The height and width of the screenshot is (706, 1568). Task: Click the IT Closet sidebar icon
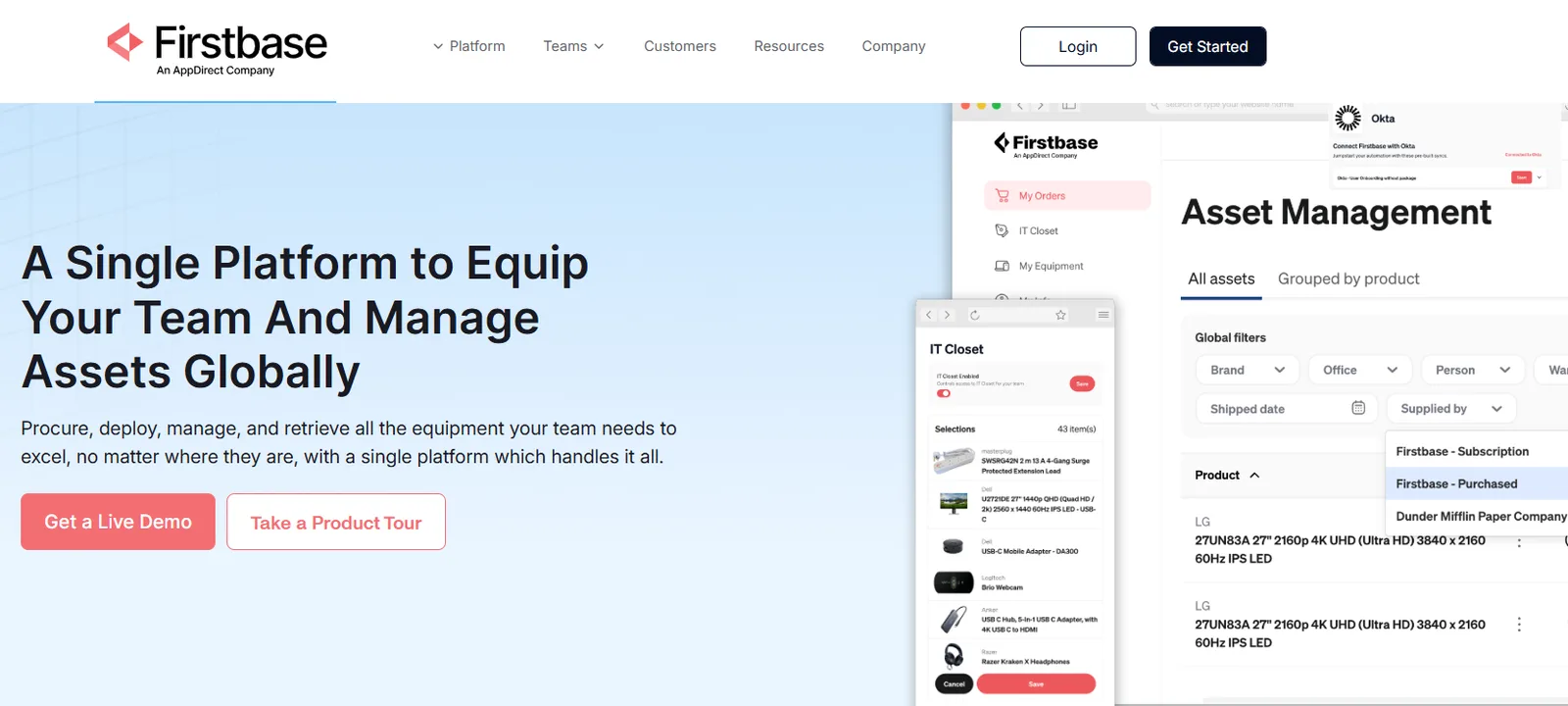(x=1002, y=230)
